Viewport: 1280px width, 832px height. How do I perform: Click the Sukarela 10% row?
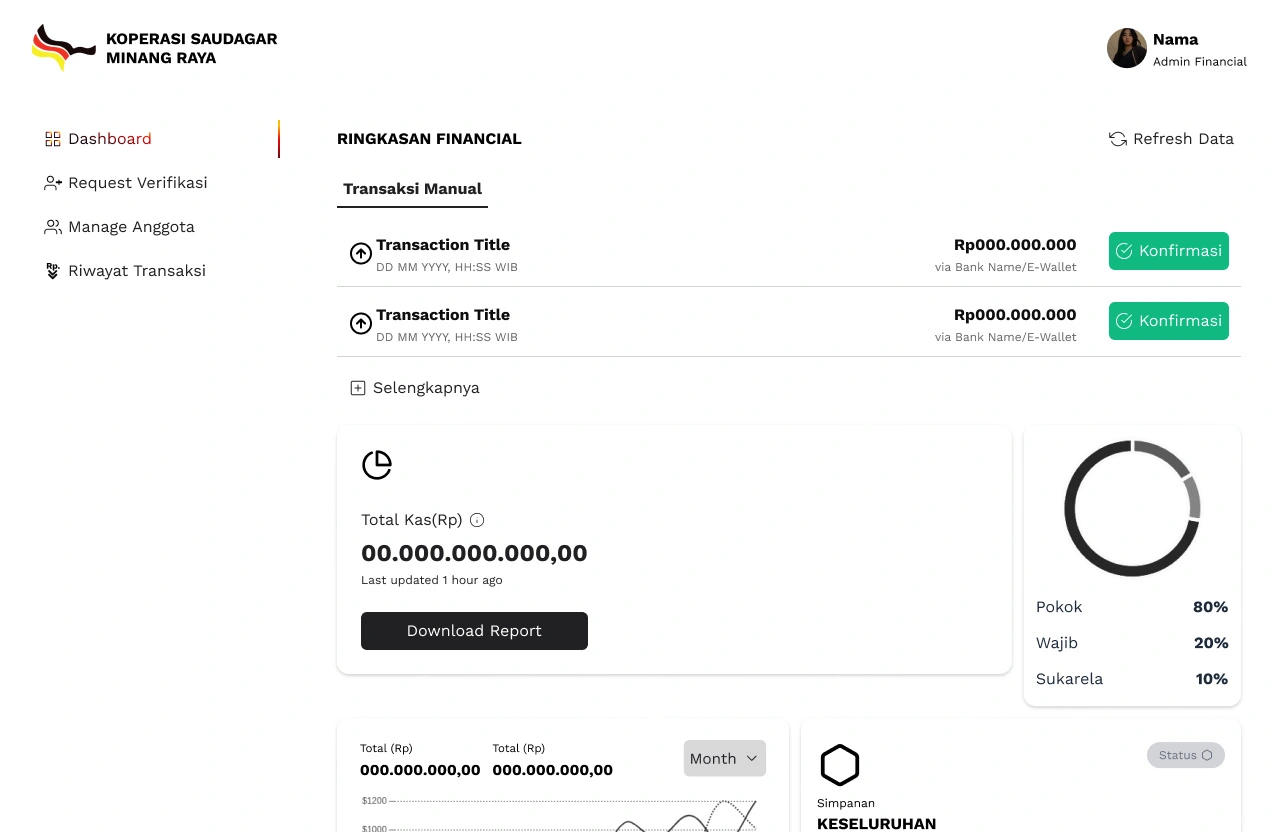[x=1132, y=679]
